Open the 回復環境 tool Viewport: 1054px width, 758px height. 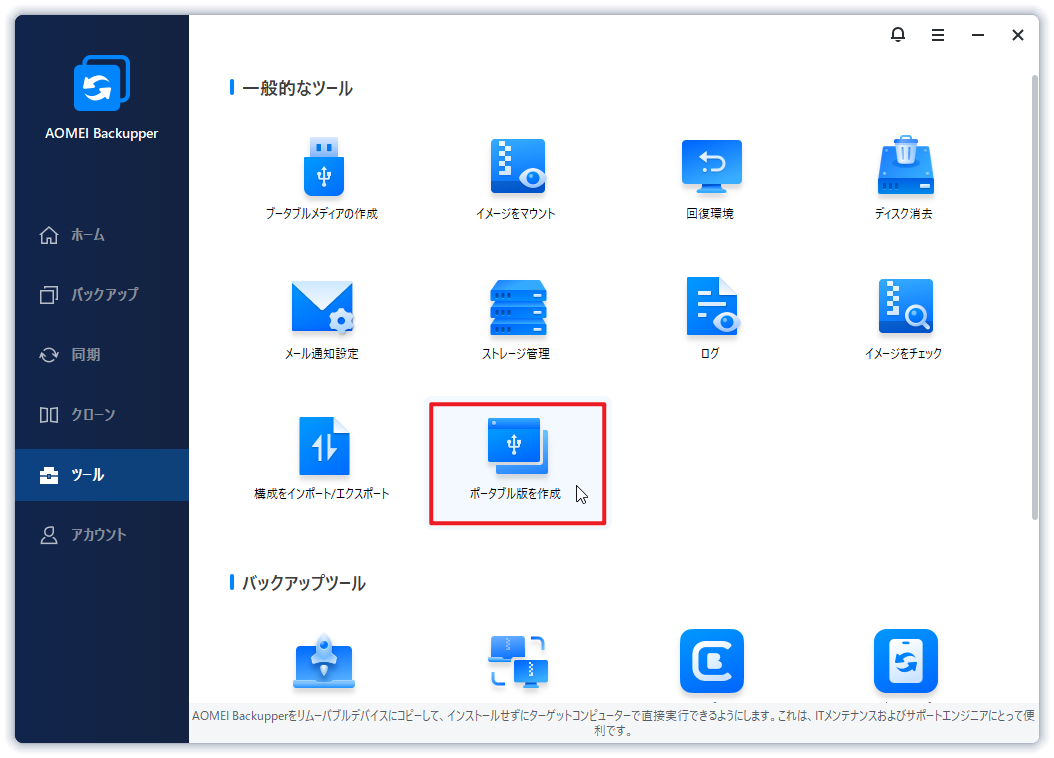[x=711, y=179]
